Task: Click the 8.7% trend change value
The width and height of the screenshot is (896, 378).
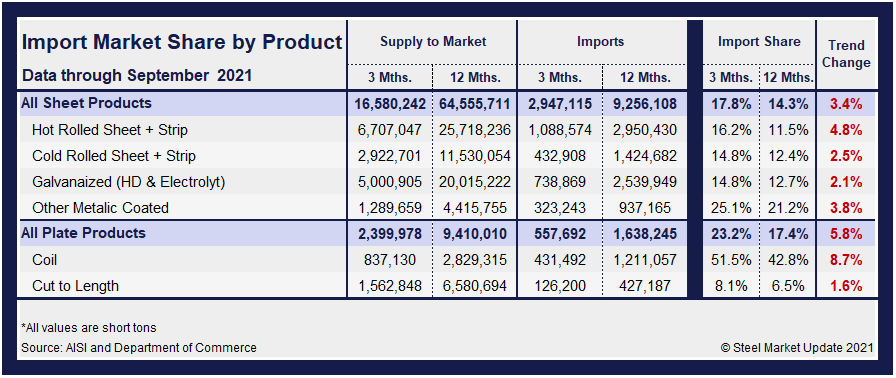Action: tap(846, 260)
